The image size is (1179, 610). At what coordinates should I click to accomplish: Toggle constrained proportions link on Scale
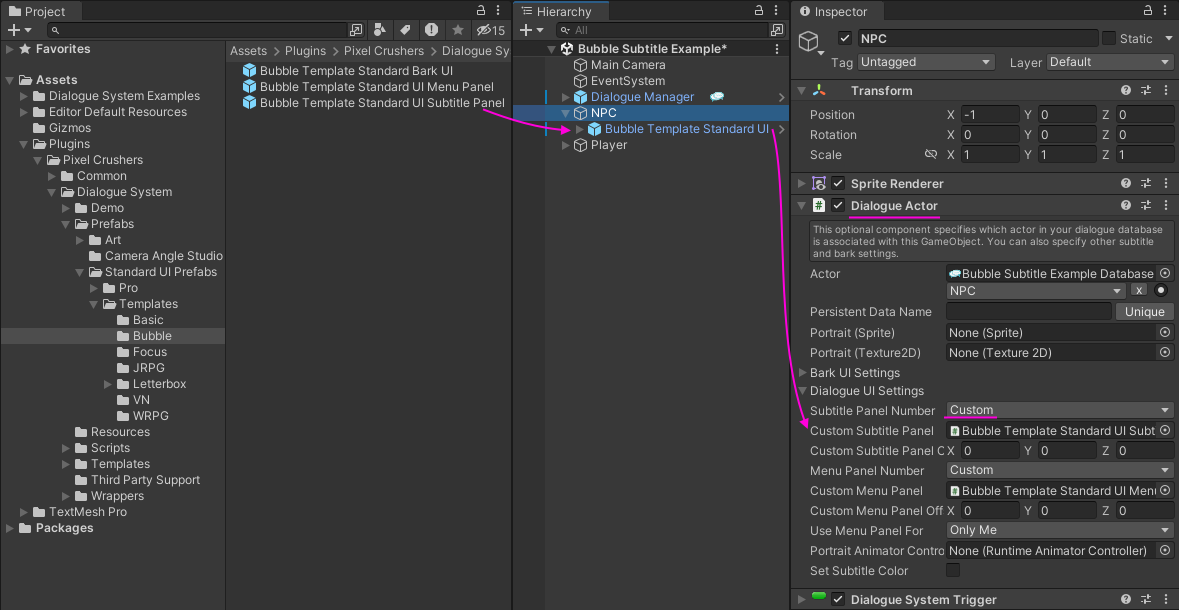(x=930, y=154)
